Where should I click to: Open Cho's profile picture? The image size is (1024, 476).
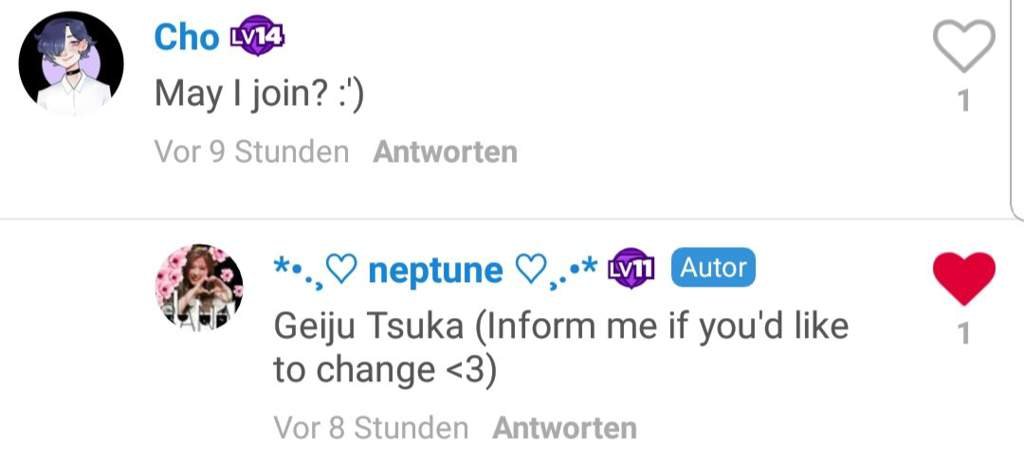[x=71, y=64]
